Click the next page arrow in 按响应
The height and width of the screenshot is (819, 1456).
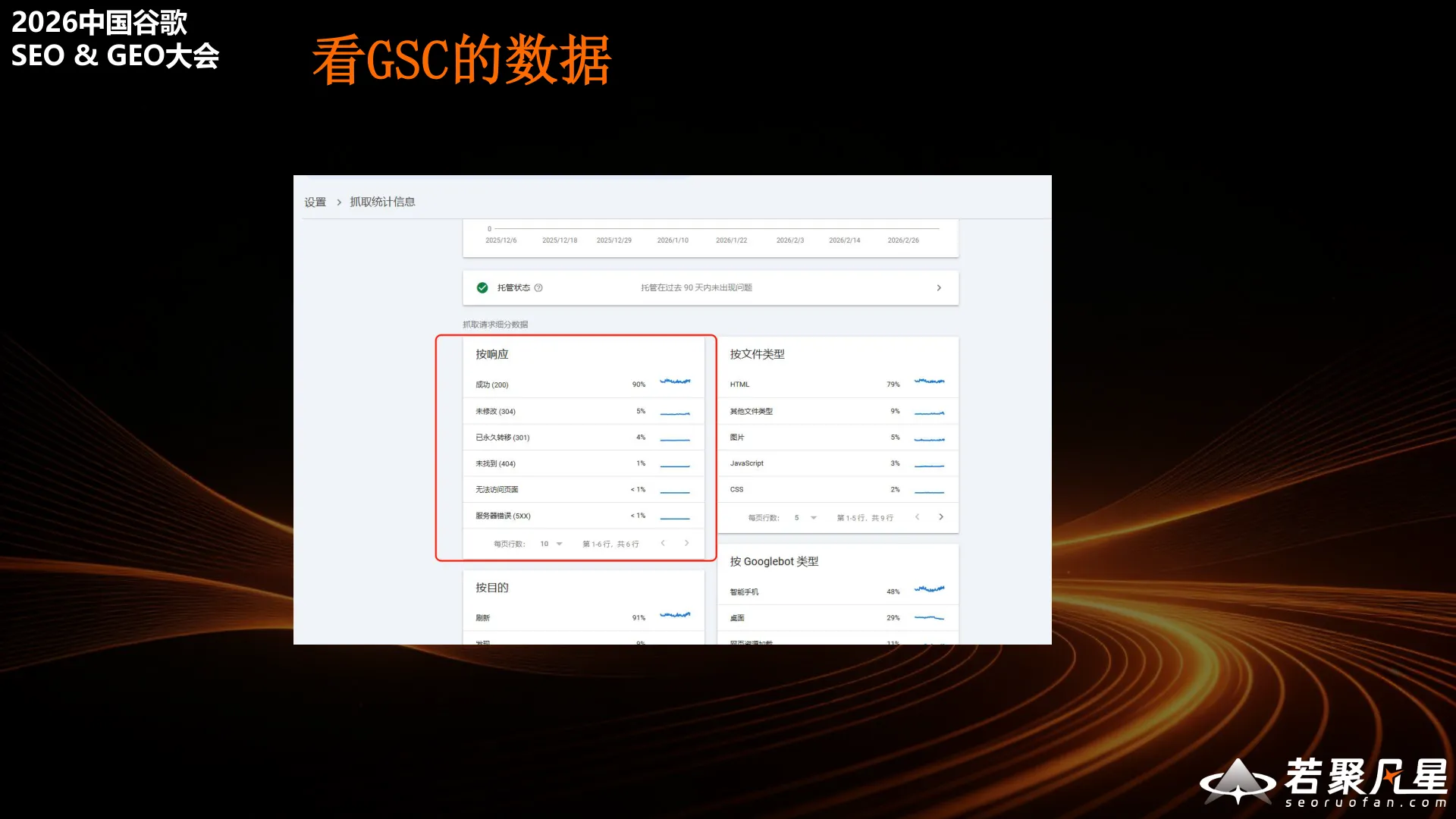[x=686, y=543]
